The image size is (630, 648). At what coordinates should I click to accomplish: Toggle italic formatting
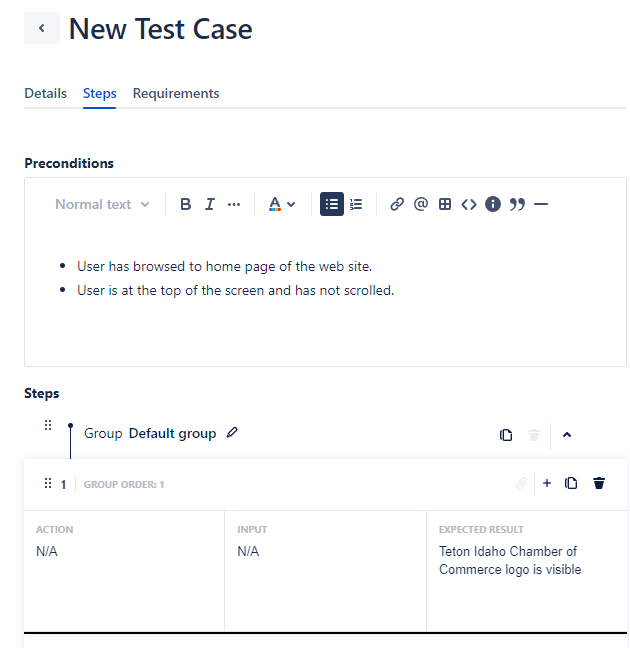click(x=210, y=204)
